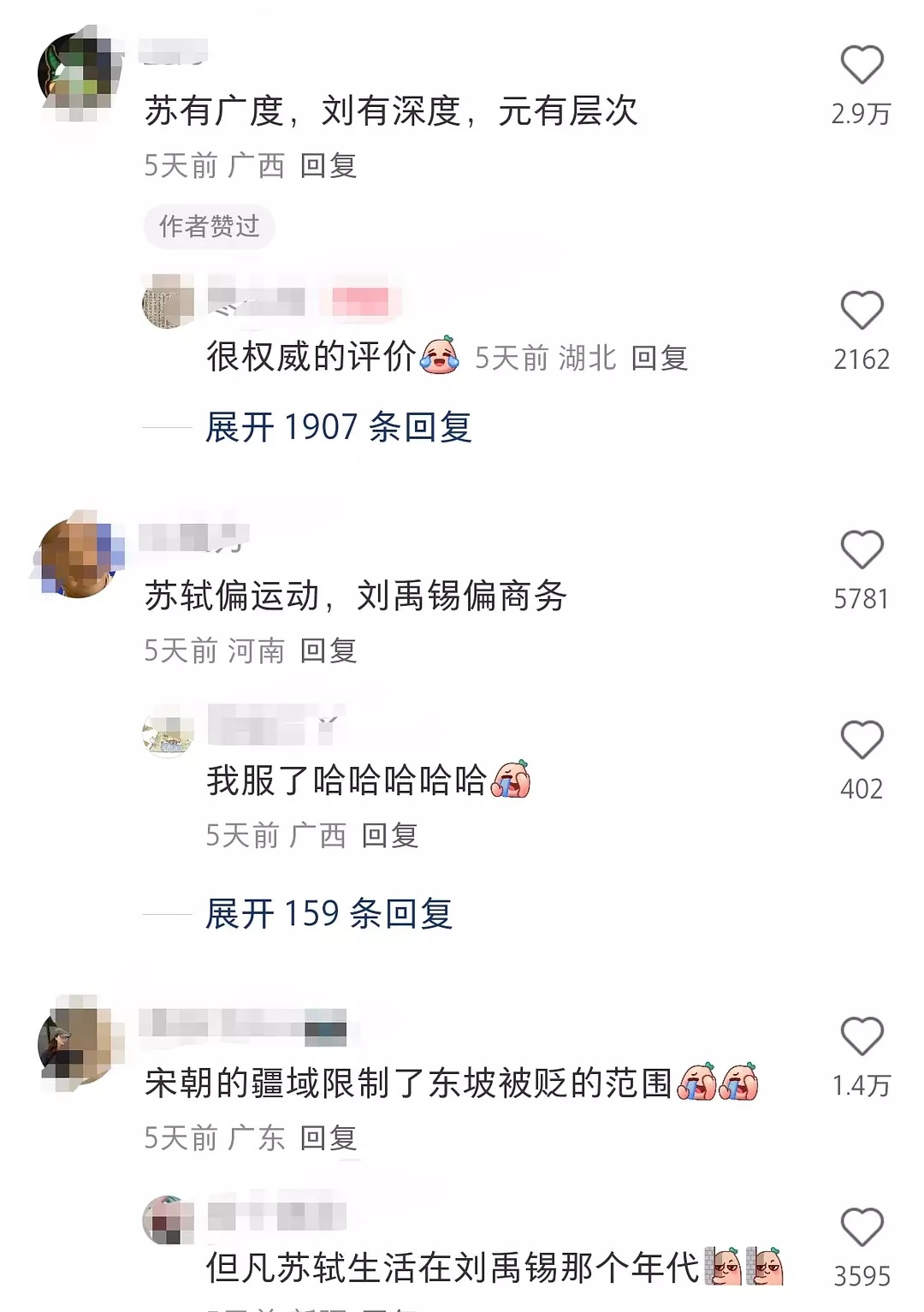Tap the 作者赞过 badge
This screenshot has height=1312, width=924.
pos(210,226)
